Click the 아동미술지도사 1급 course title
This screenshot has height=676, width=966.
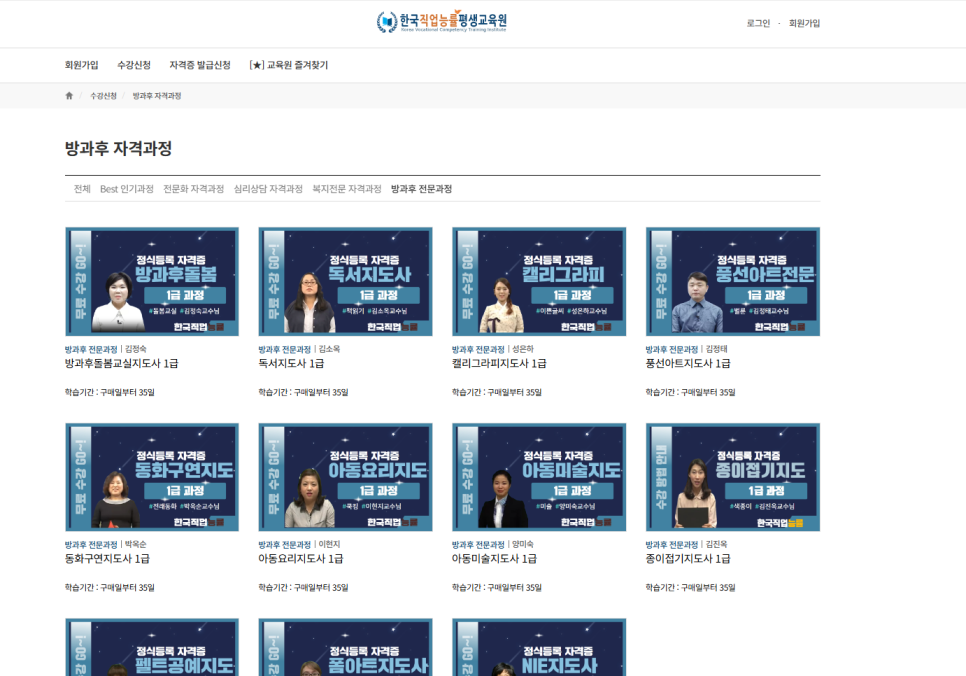[494, 559]
